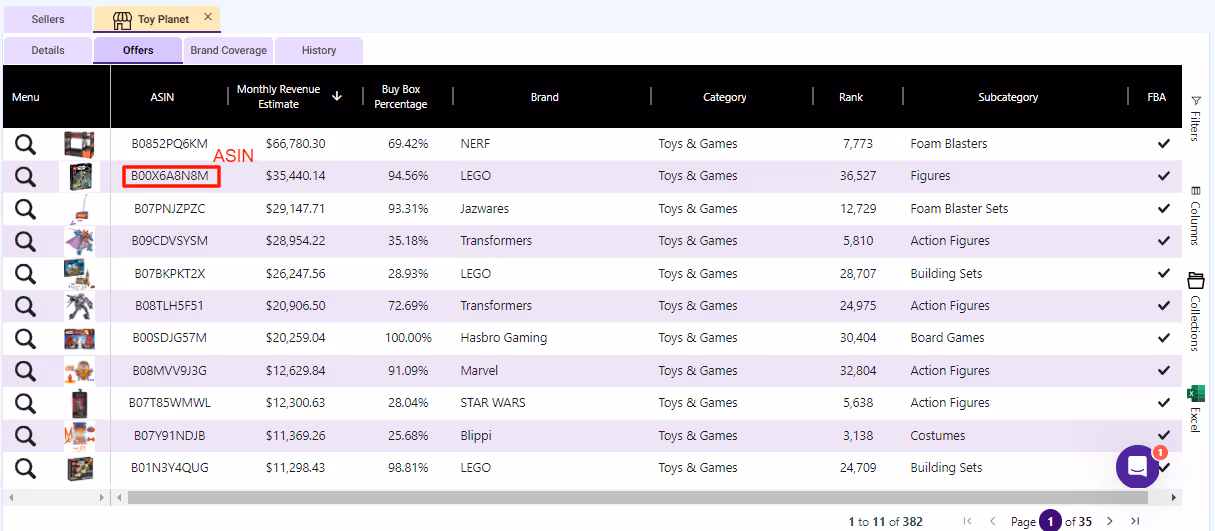Click the current page number 1 circle
Viewport: 1215px width, 531px height.
point(1050,521)
